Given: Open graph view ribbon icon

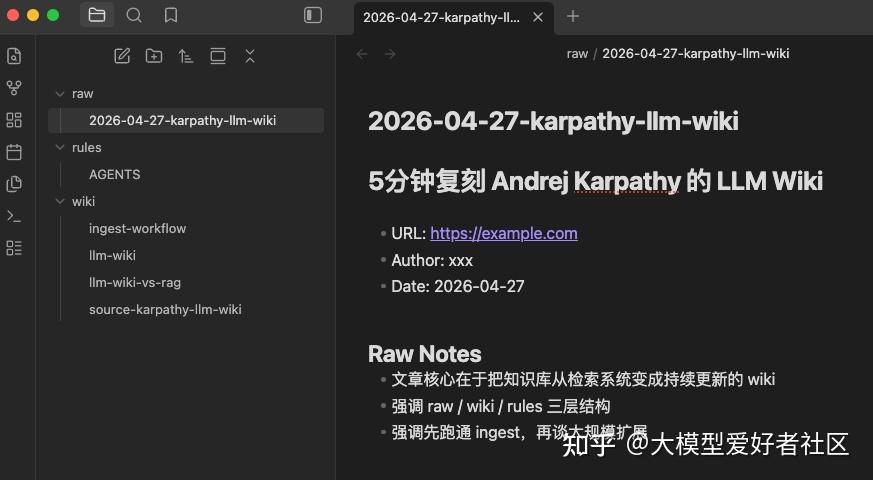Looking at the screenshot, I should [14, 88].
